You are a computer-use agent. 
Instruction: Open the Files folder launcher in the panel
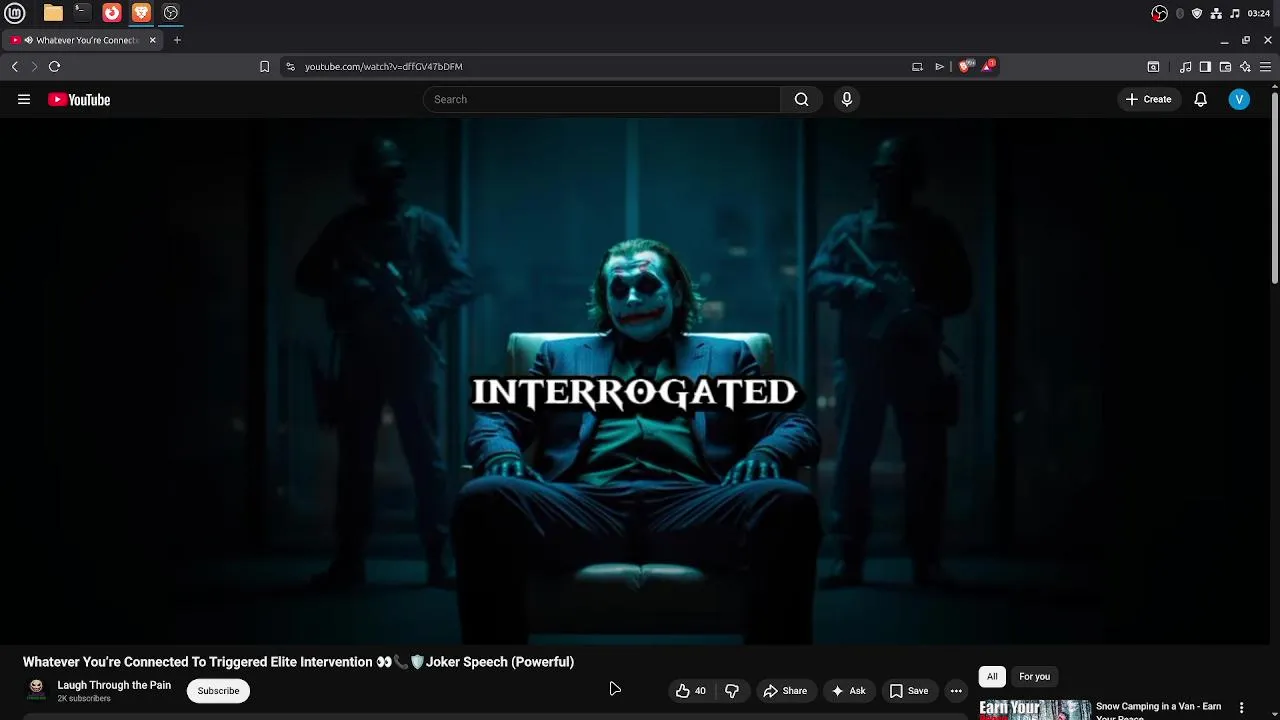click(53, 13)
